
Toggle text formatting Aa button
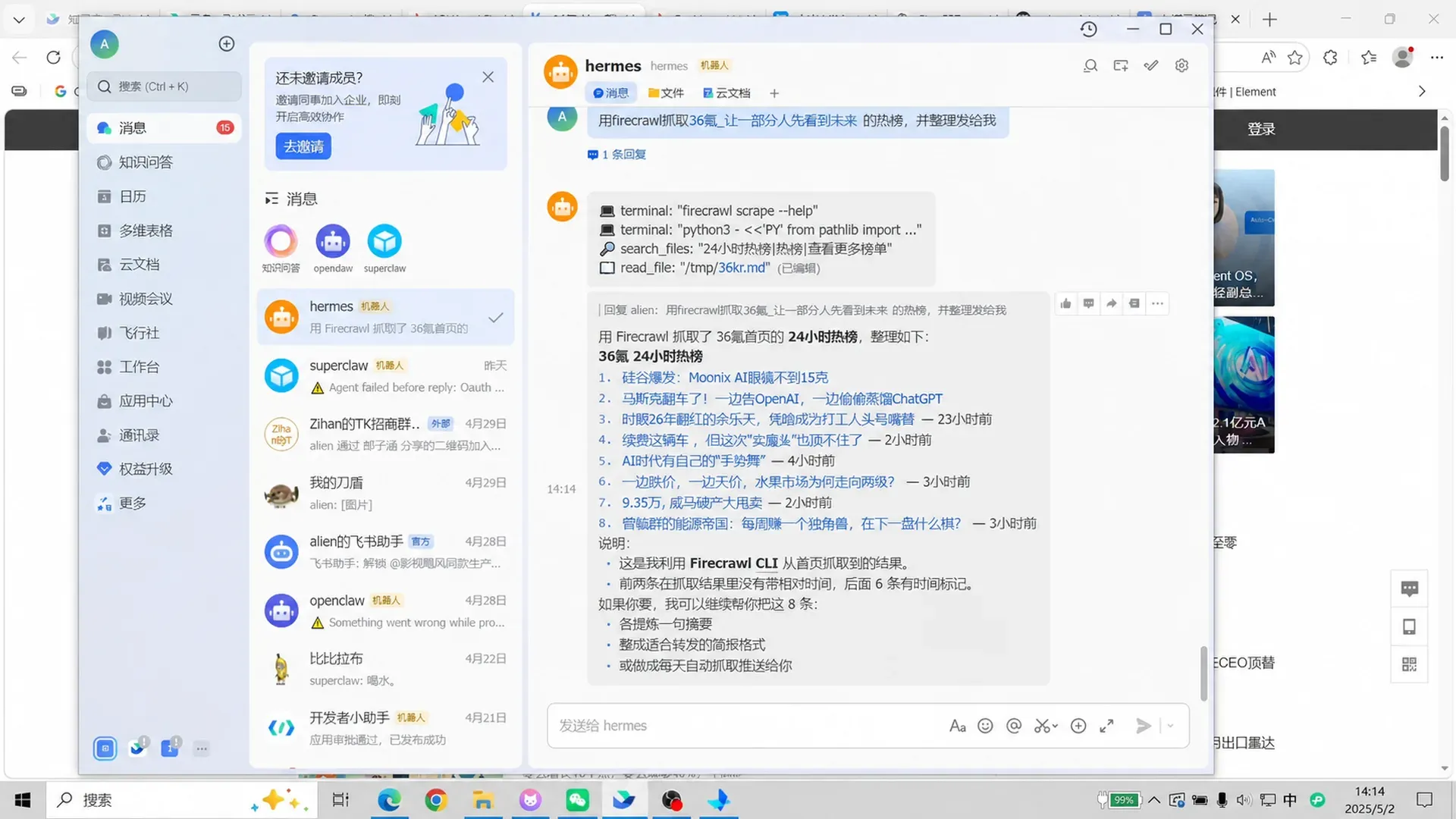958,726
